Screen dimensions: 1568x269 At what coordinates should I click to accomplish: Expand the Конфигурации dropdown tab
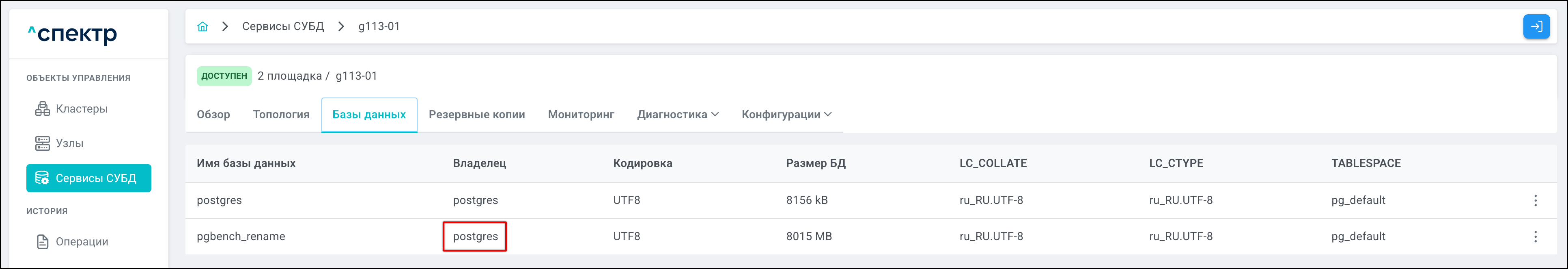point(786,115)
